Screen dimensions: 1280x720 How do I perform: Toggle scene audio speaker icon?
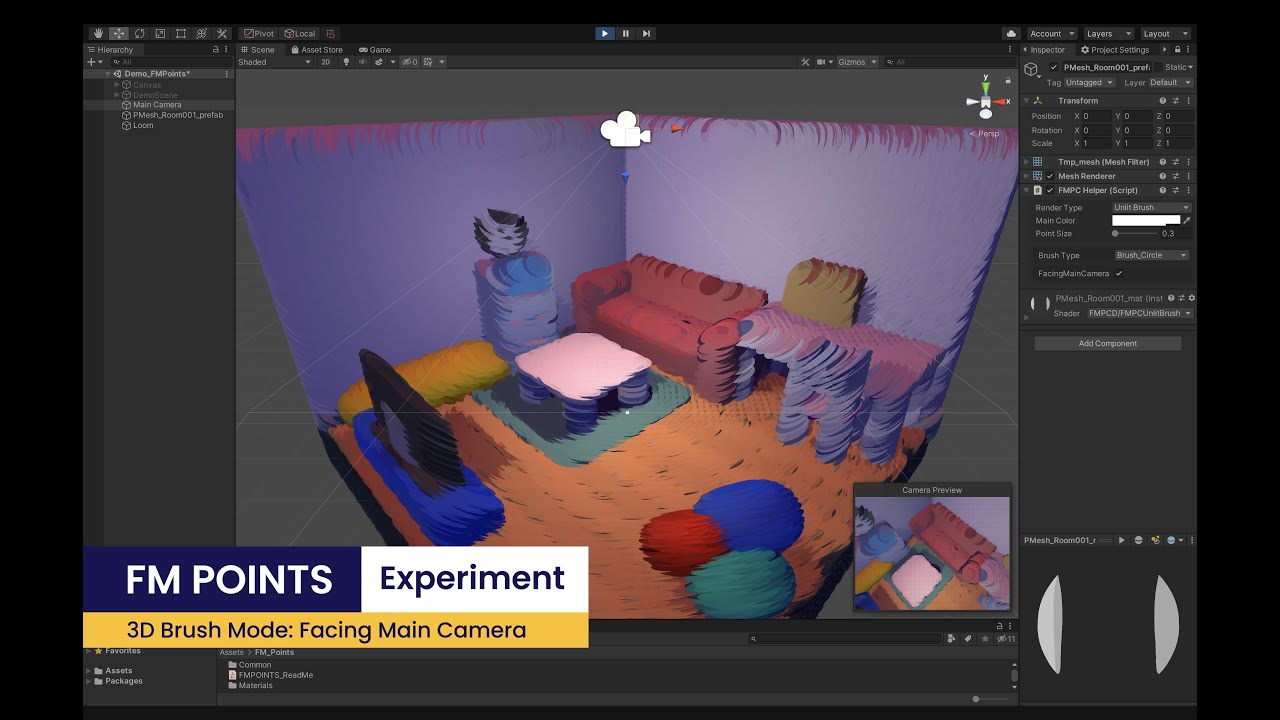(363, 62)
